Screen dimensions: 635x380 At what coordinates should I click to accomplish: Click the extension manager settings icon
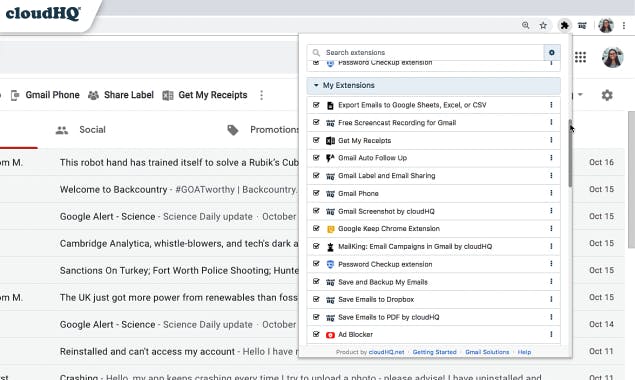click(552, 52)
